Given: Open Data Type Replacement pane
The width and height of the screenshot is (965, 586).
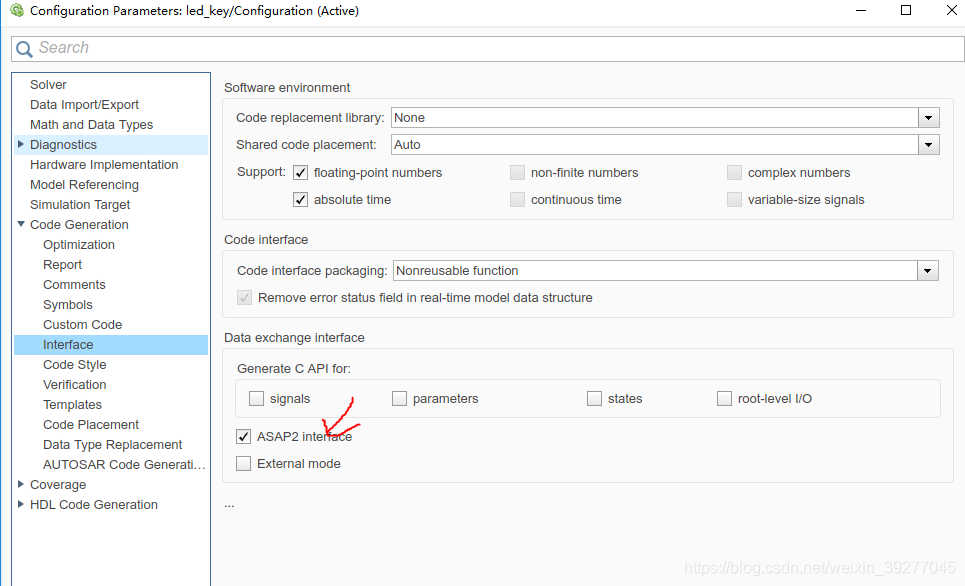Looking at the screenshot, I should (113, 445).
